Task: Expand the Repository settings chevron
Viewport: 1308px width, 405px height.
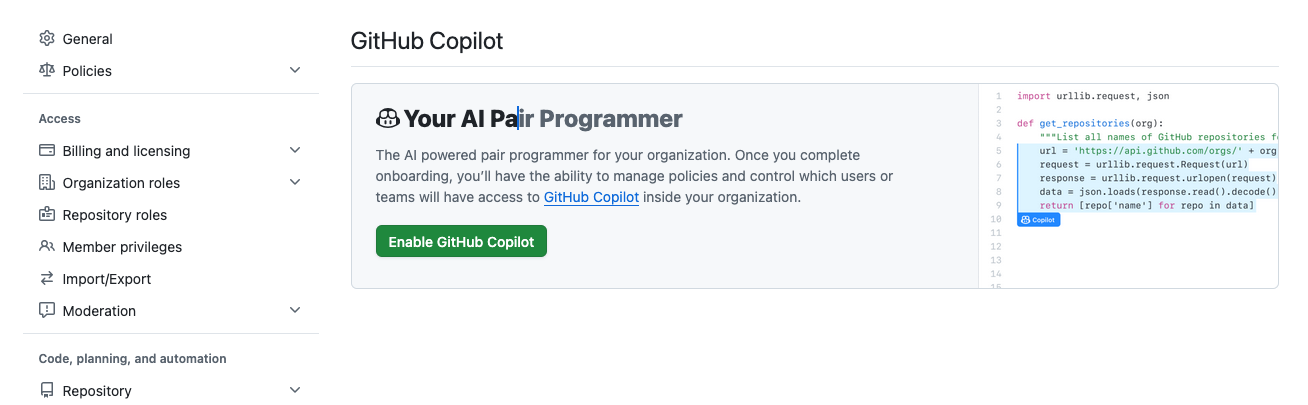Action: click(x=295, y=391)
